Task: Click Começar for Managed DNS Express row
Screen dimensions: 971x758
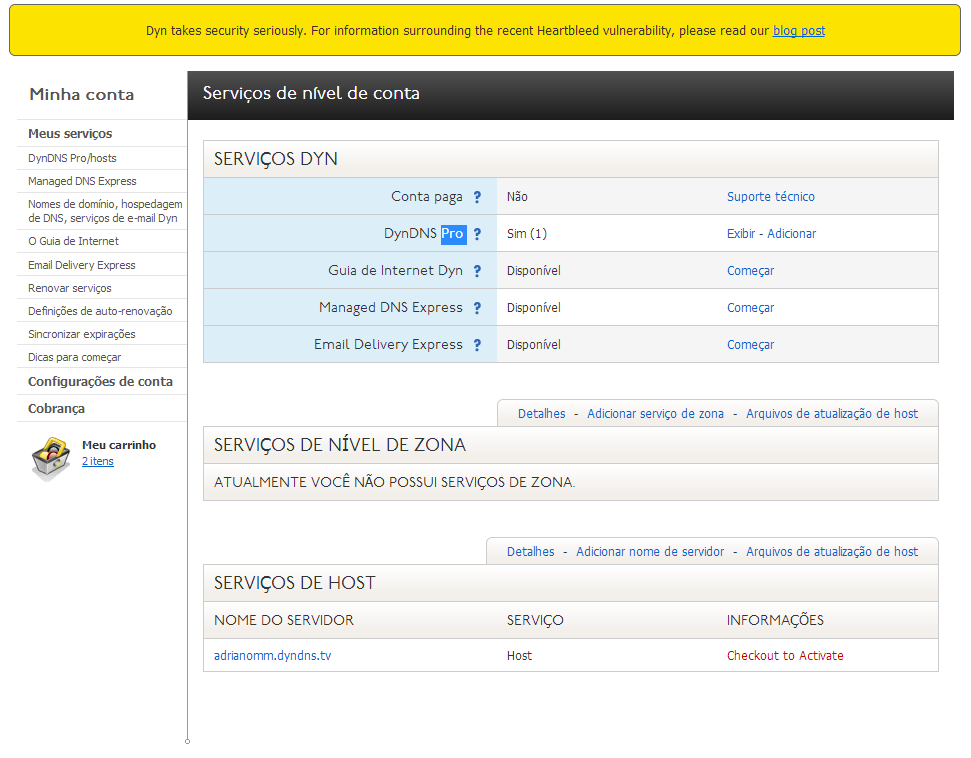Action: click(x=751, y=308)
